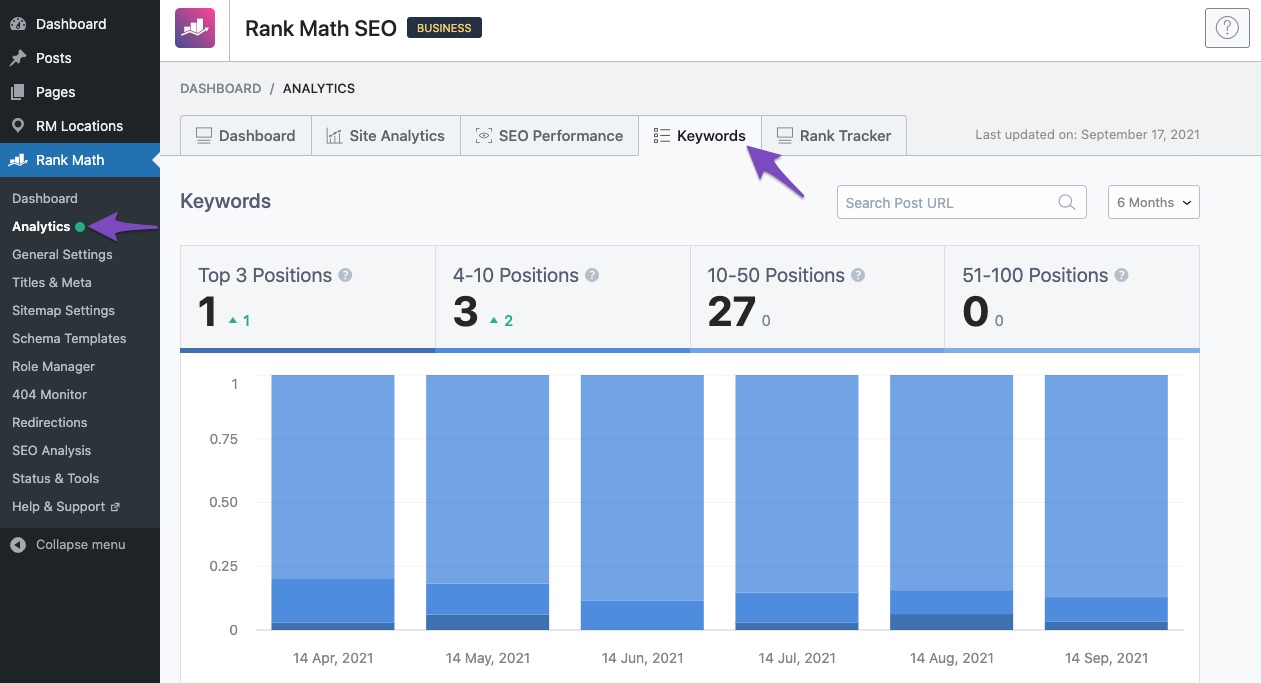Click the DASHBOARD breadcrumb link
1261x683 pixels.
coord(220,88)
